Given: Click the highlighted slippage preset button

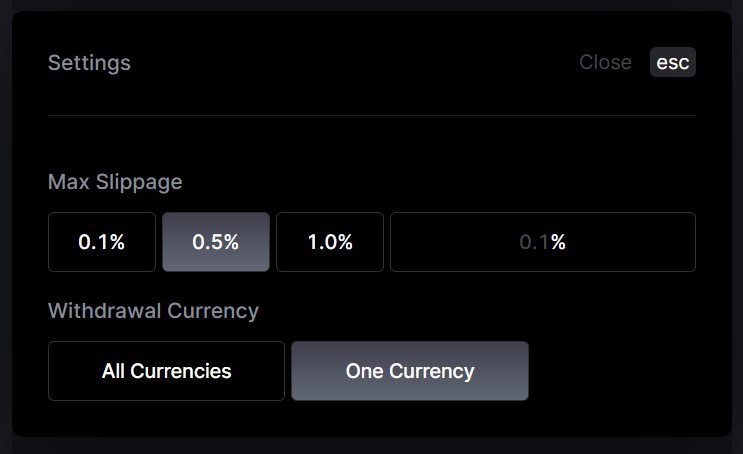Looking at the screenshot, I should [x=216, y=242].
